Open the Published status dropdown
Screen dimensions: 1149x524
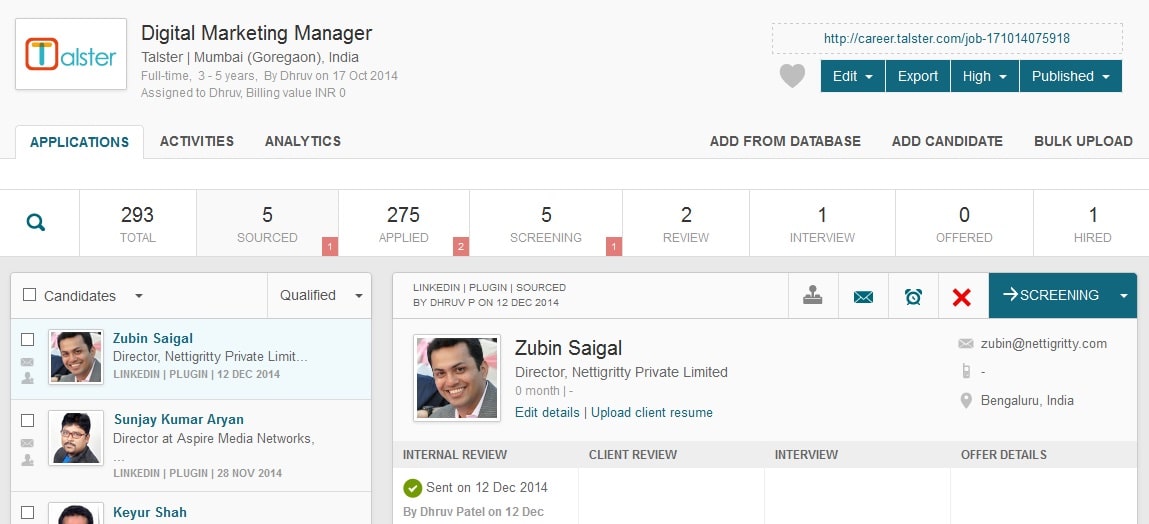pos(1070,76)
